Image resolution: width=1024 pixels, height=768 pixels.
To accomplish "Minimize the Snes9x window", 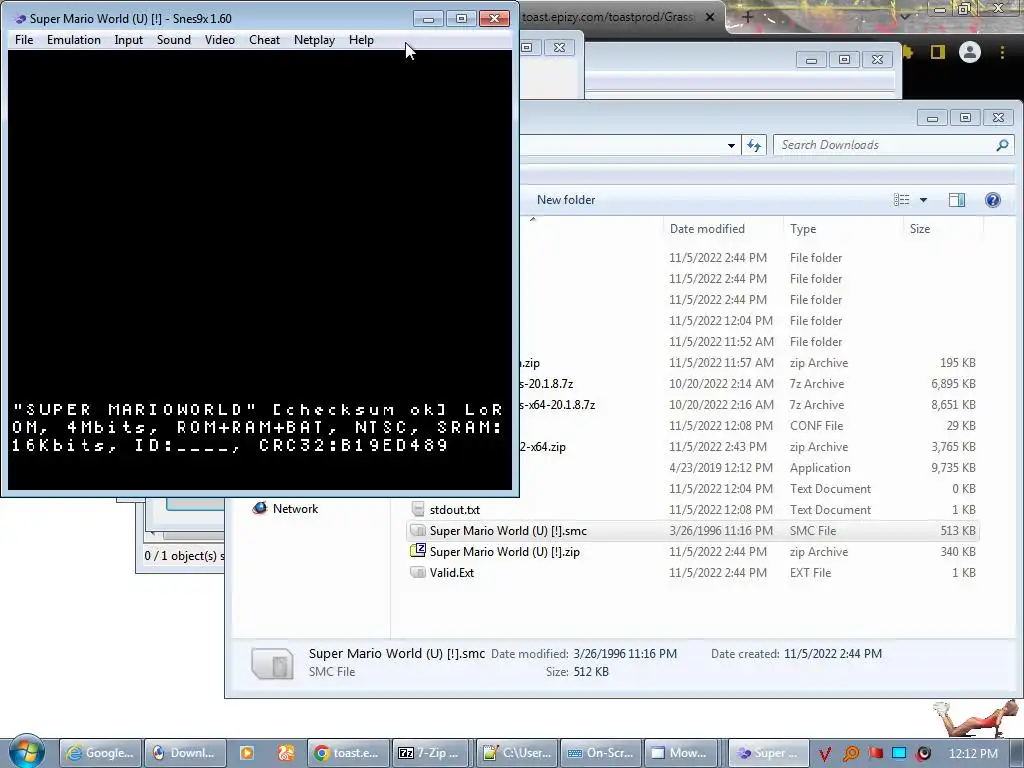I will [x=428, y=18].
